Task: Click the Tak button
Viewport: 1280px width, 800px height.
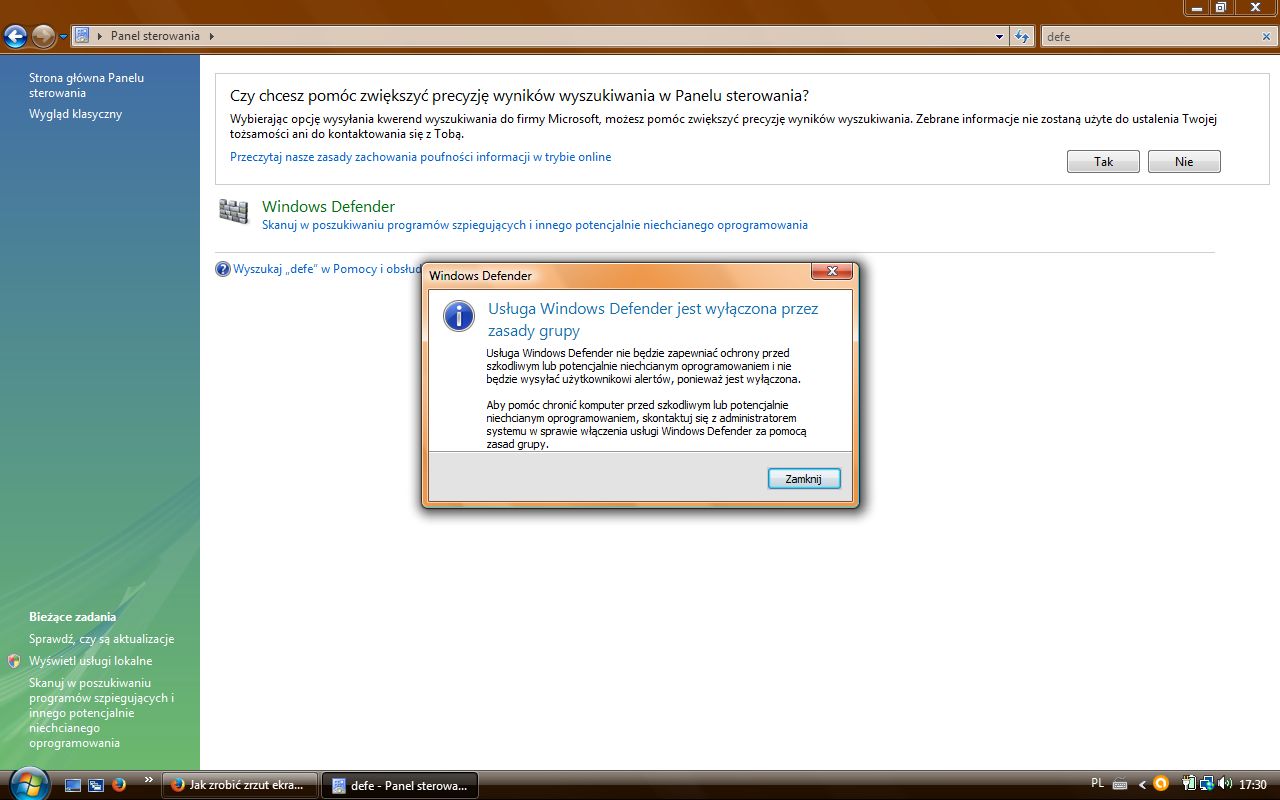Action: 1103,162
